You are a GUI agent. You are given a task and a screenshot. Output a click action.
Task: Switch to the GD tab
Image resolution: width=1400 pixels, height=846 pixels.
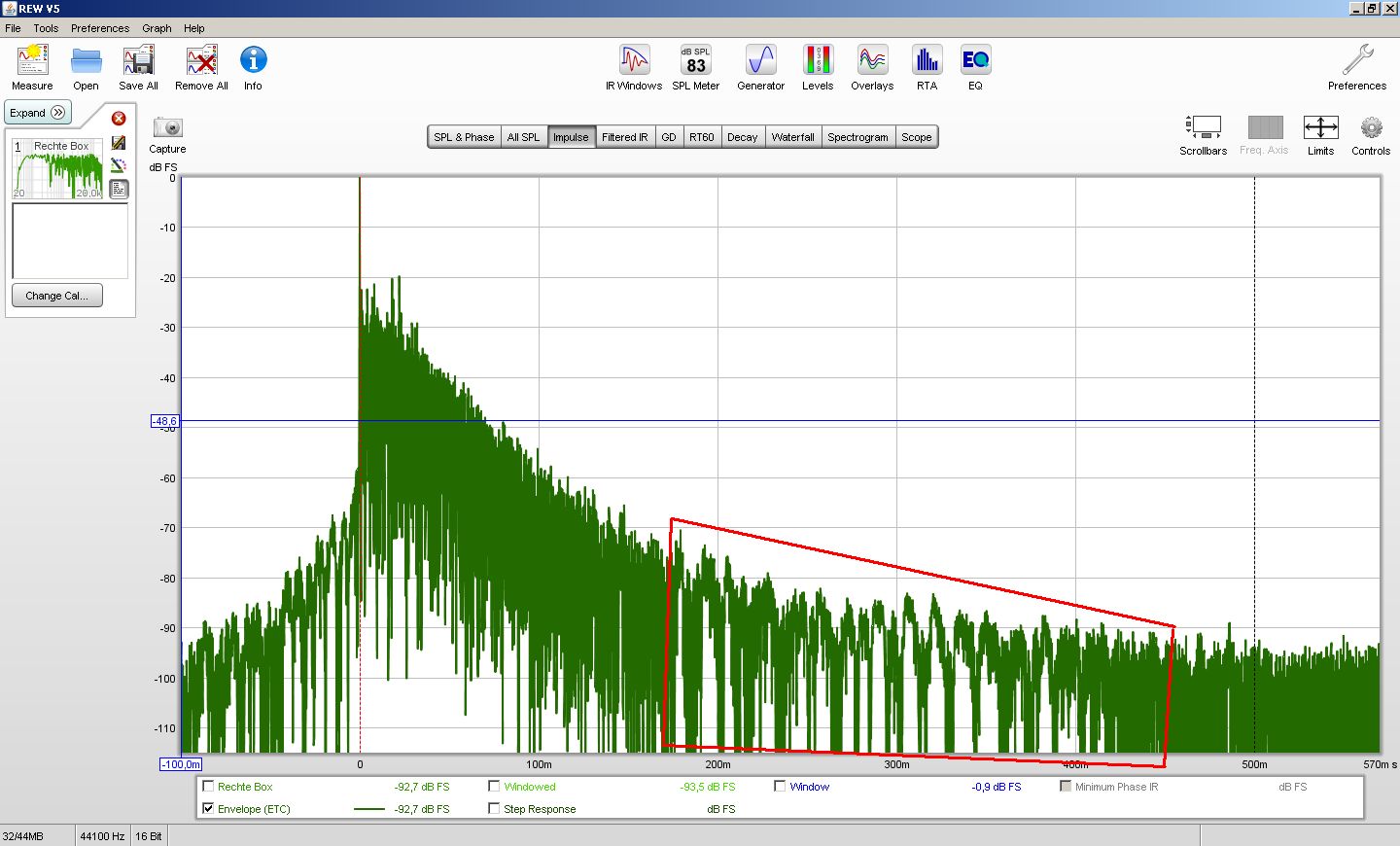click(669, 137)
